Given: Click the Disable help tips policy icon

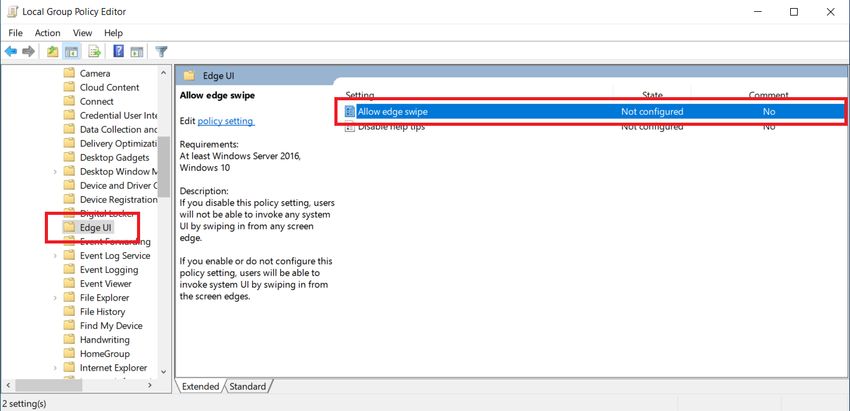Looking at the screenshot, I should (x=350, y=126).
